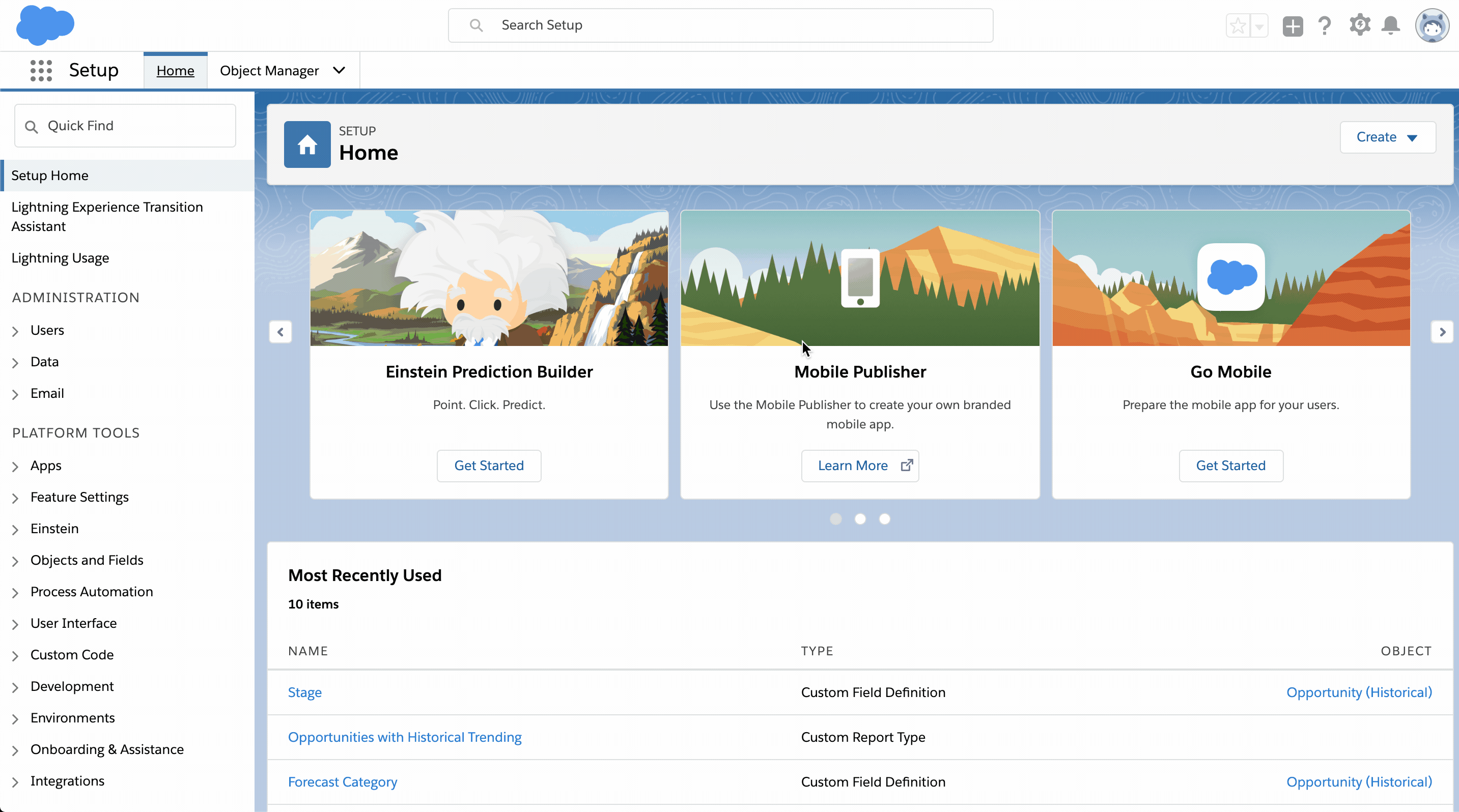Click the favorites star icon
Viewport: 1459px width, 812px height.
coord(1238,26)
